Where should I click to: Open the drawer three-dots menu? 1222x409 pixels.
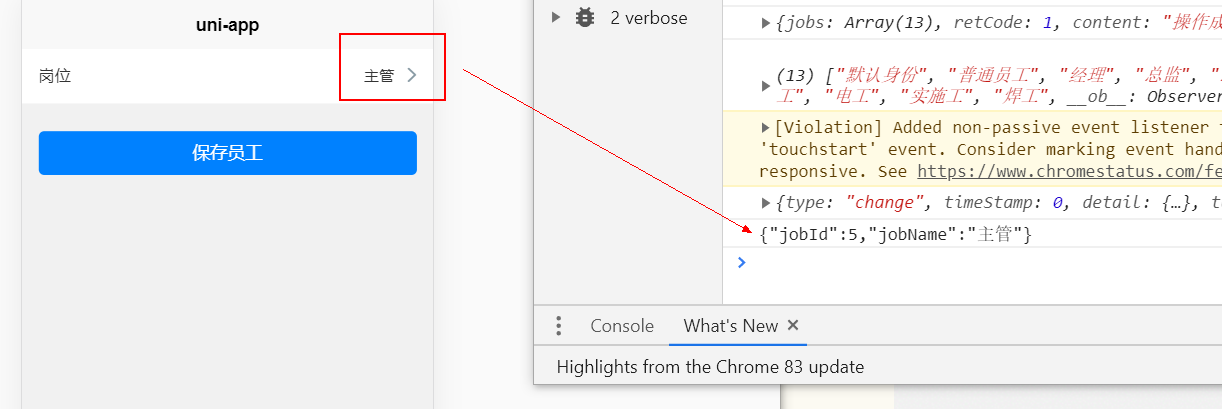(x=559, y=326)
